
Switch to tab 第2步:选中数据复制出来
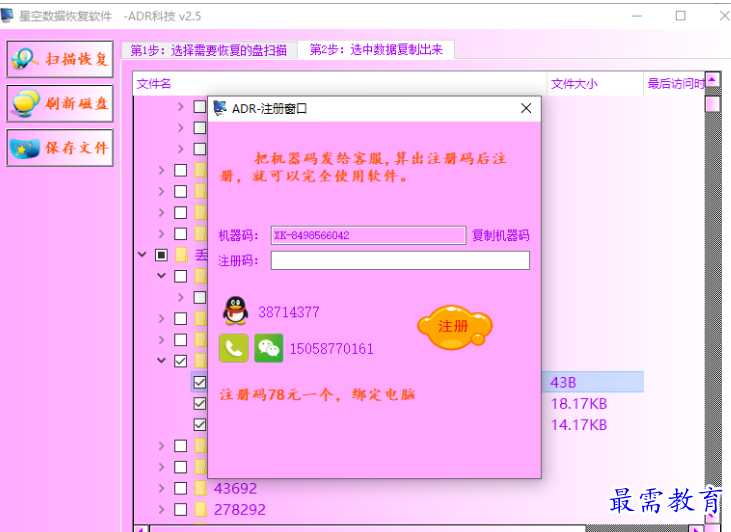coord(376,49)
